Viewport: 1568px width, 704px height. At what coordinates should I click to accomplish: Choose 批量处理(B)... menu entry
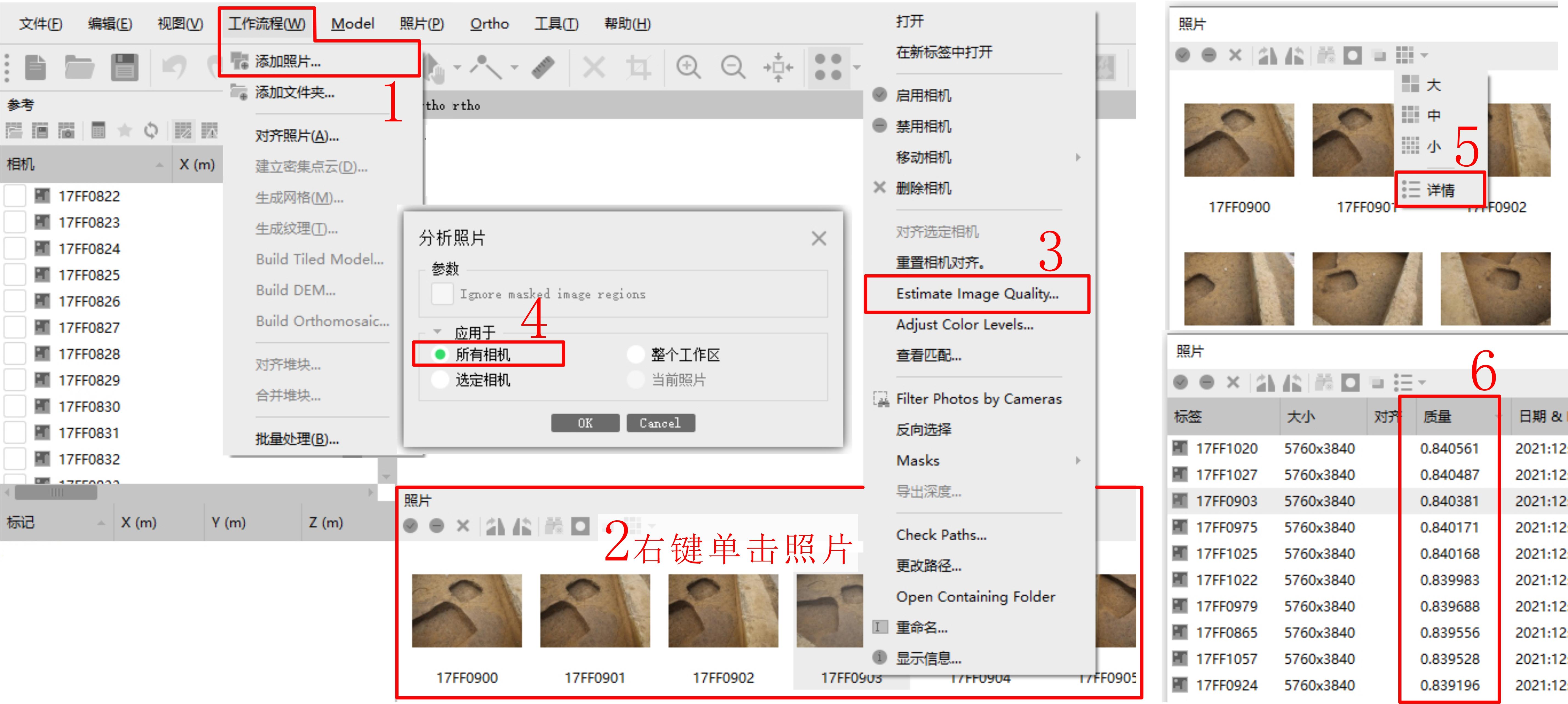click(297, 439)
